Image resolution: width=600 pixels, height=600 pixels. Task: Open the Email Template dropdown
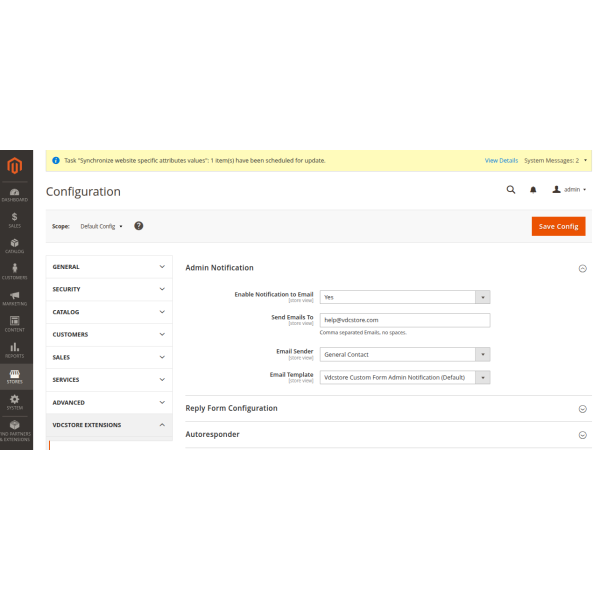click(x=405, y=377)
